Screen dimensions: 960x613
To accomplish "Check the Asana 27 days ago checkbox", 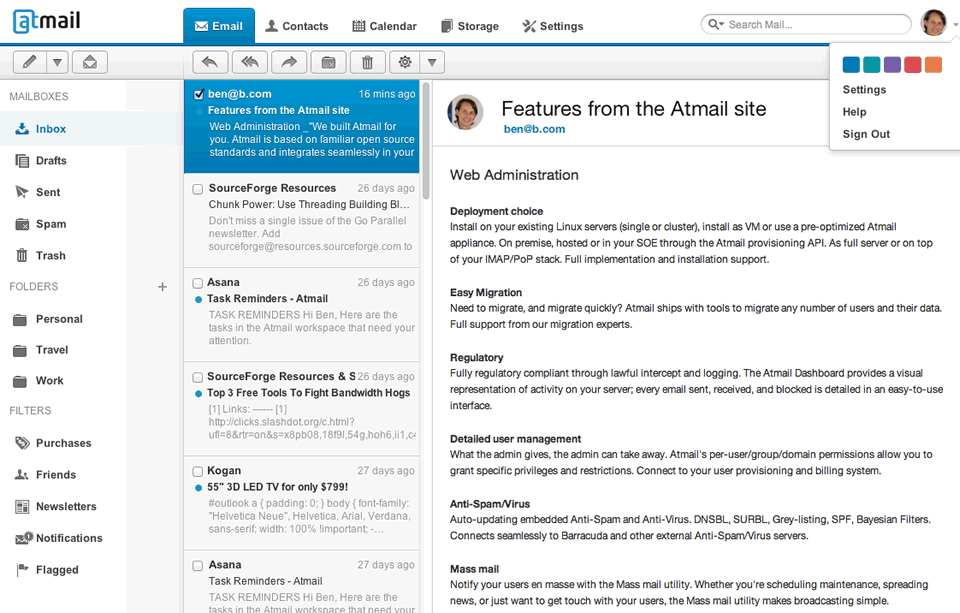I will click(x=198, y=566).
